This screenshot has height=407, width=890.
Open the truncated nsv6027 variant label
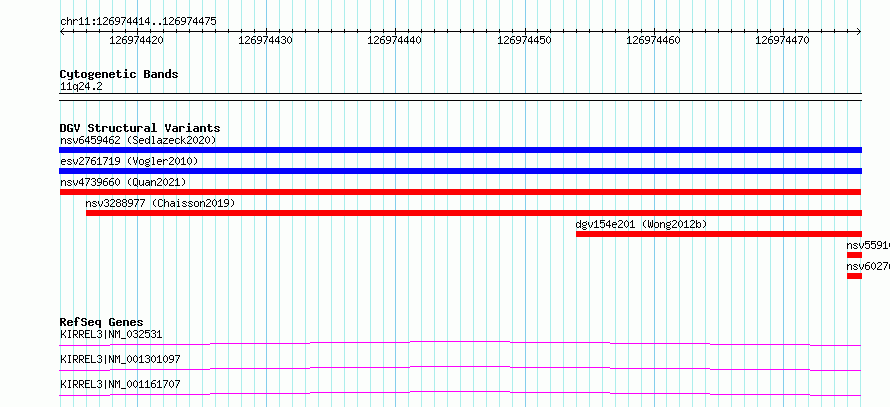[868, 266]
